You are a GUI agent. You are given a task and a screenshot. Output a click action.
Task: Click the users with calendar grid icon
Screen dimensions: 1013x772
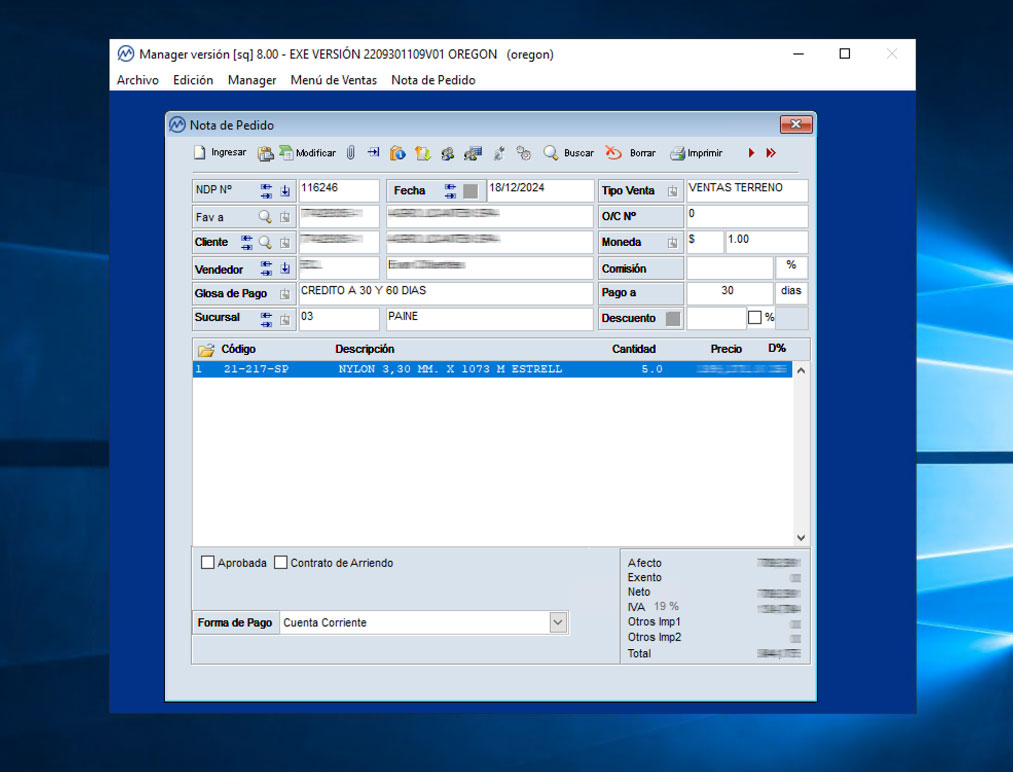click(473, 153)
